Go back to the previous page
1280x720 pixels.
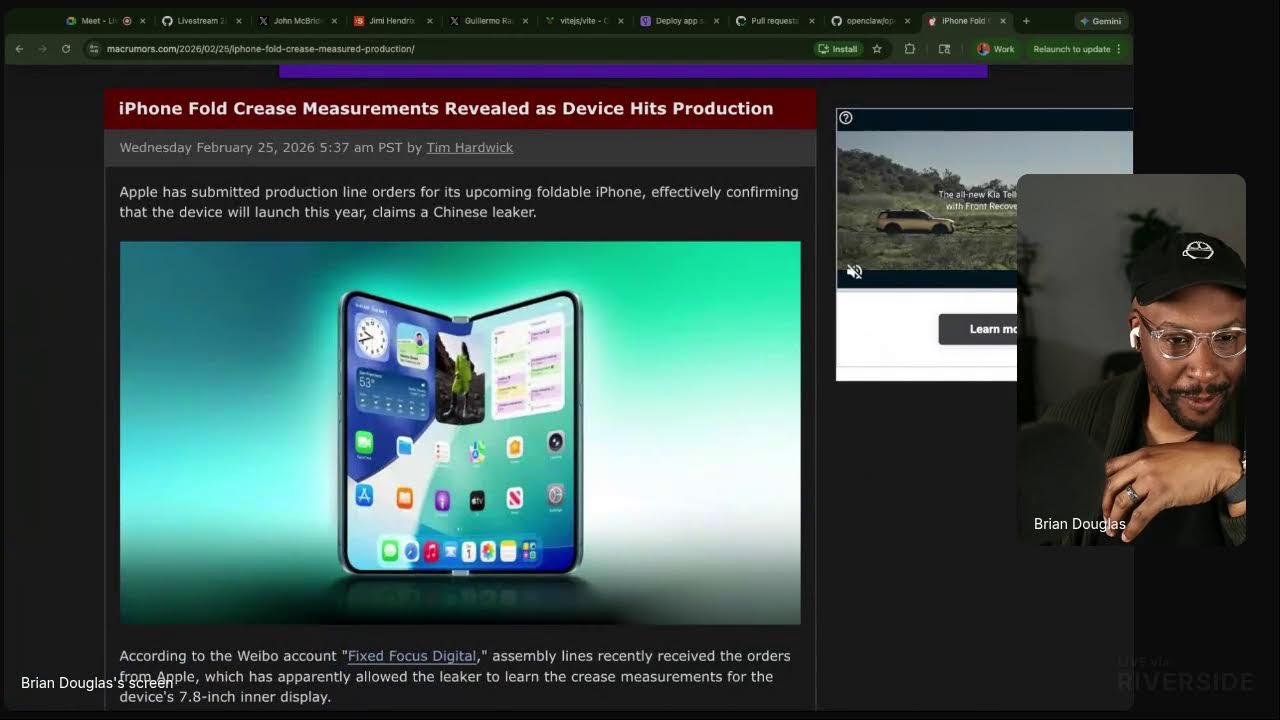19,49
